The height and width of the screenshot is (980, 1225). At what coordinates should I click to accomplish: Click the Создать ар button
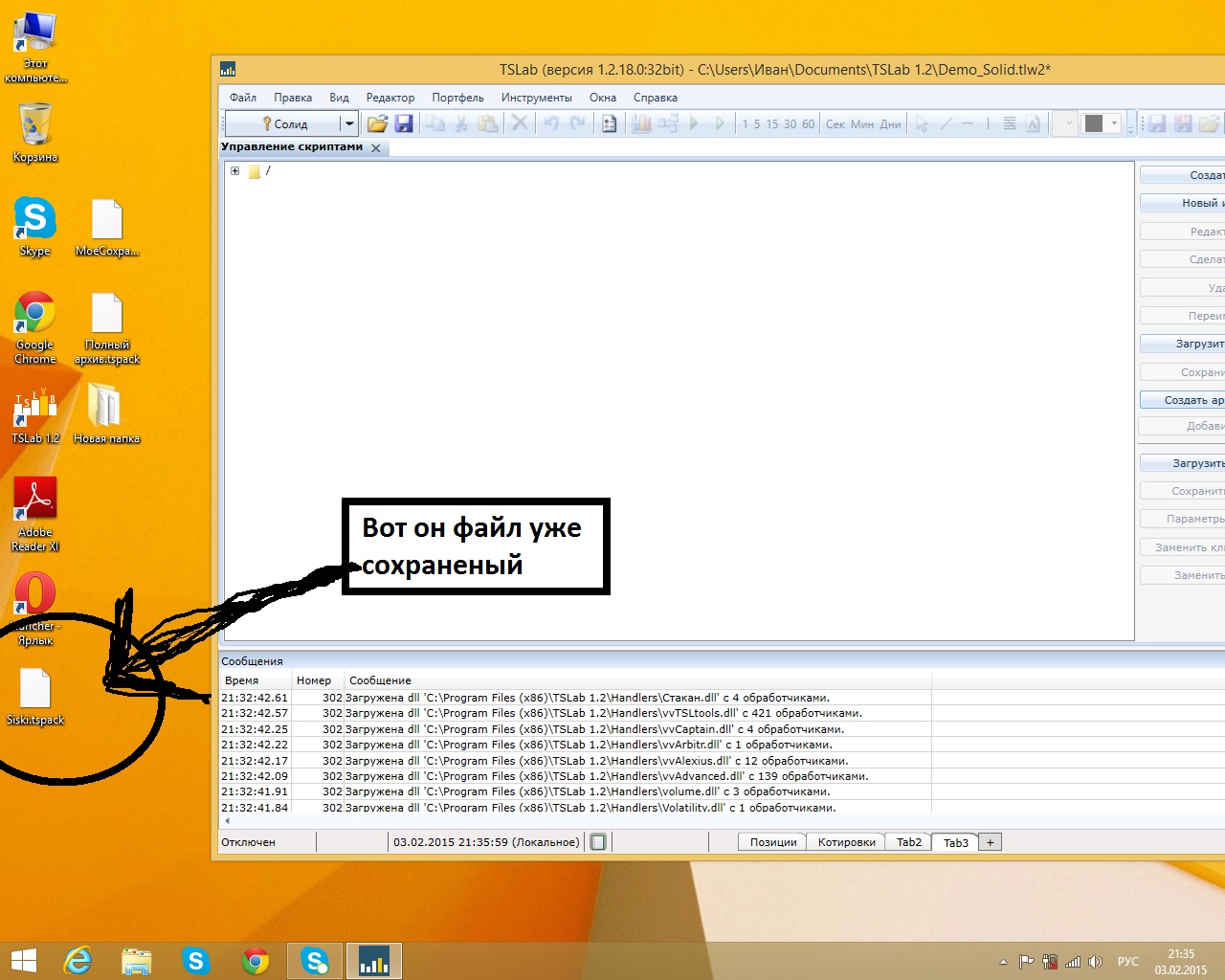coord(1183,400)
